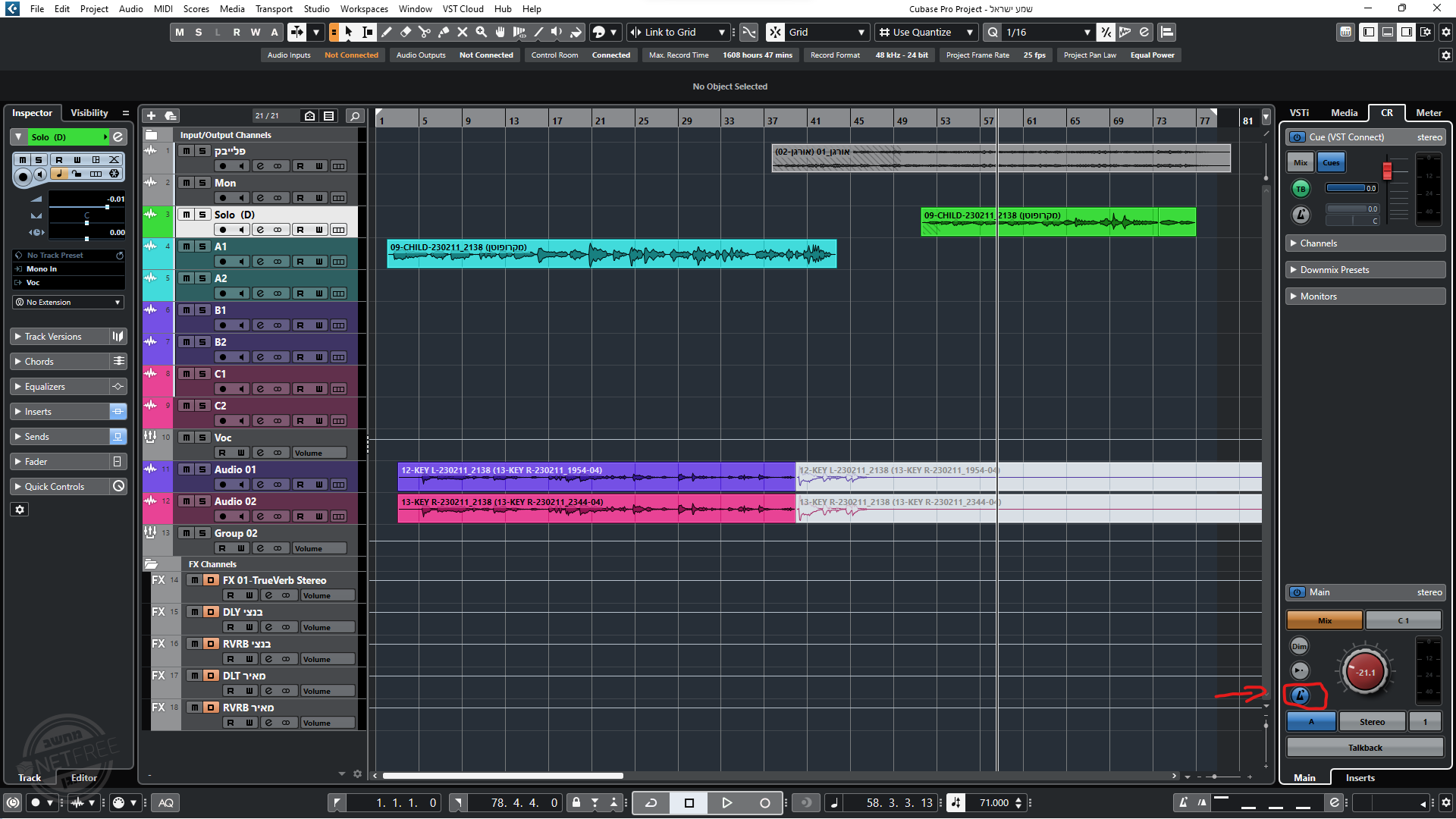Select the Draw pencil tool
This screenshot has height=819, width=1456.
coord(387,32)
